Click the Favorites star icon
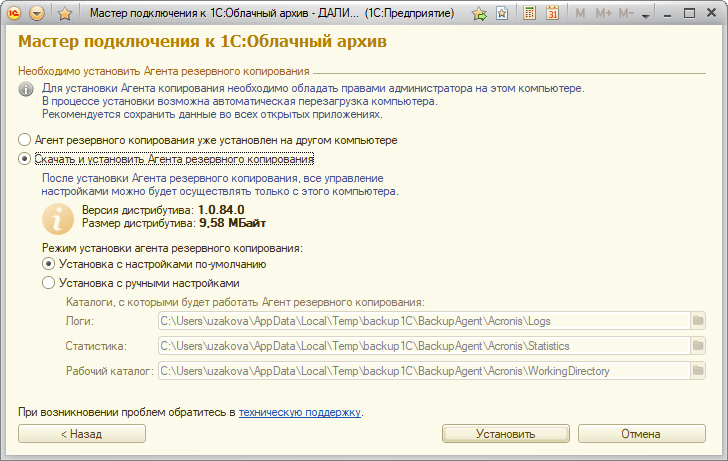 pos(65,13)
